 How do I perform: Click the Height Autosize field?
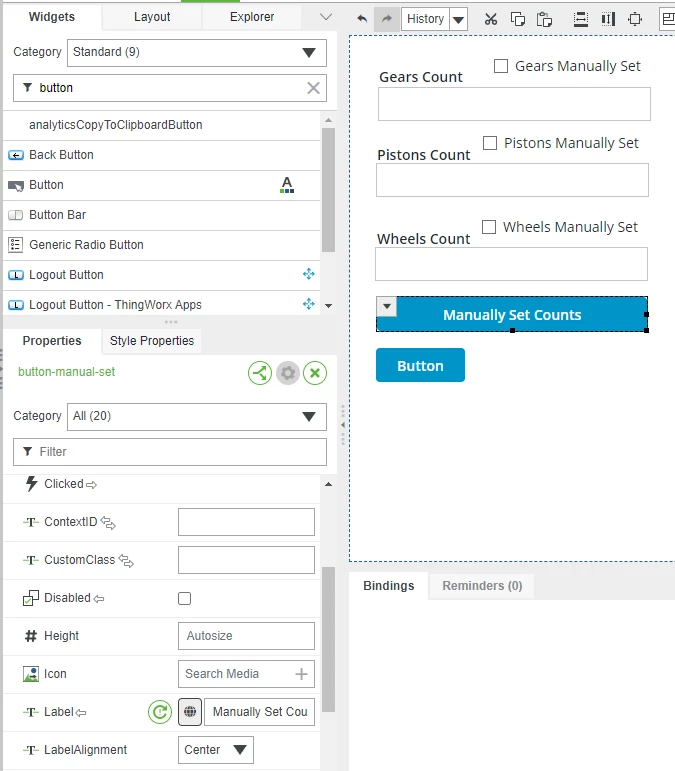(246, 636)
